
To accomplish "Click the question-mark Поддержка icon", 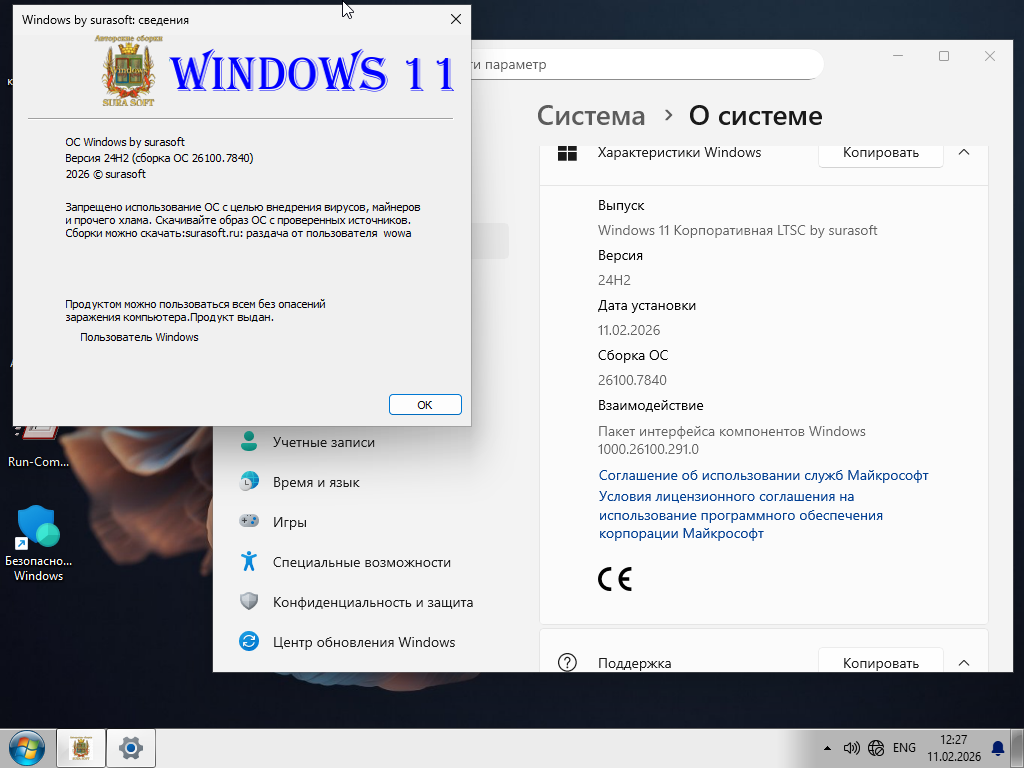I will [567, 662].
